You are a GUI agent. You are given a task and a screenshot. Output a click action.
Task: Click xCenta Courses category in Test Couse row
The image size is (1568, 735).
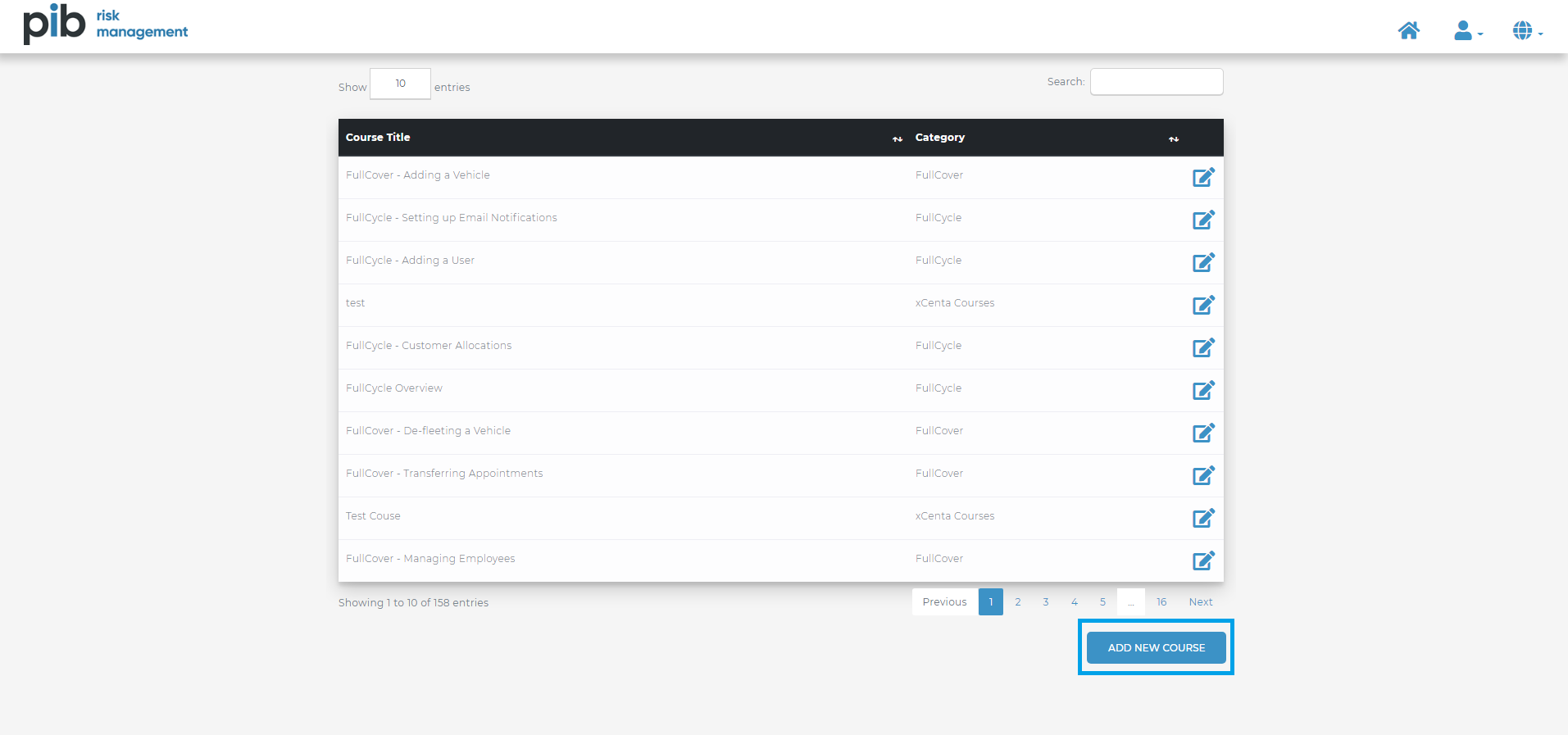click(x=955, y=515)
